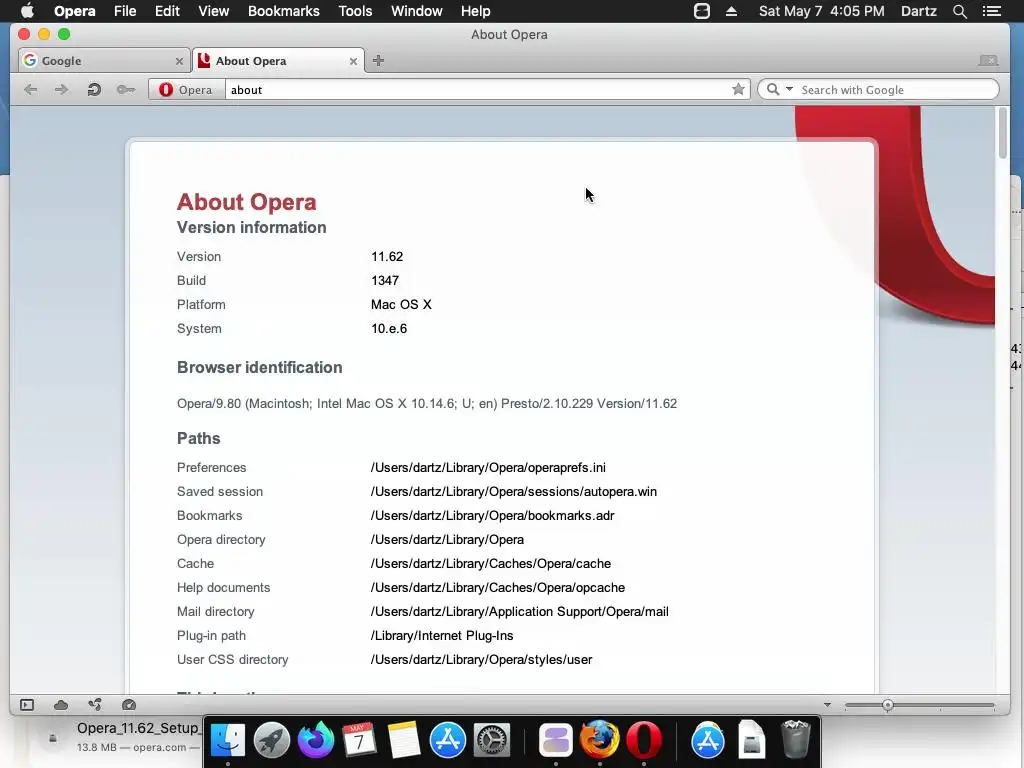
Task: Open Notes in the Dock
Action: tap(404, 741)
